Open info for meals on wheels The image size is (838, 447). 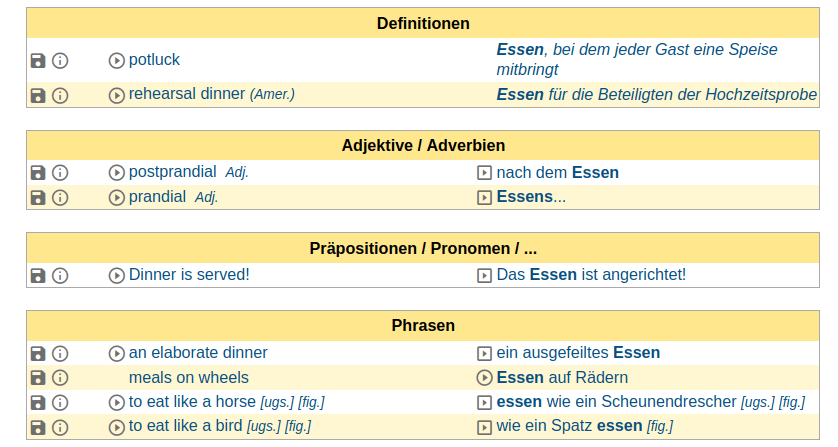pyautogui.click(x=60, y=378)
